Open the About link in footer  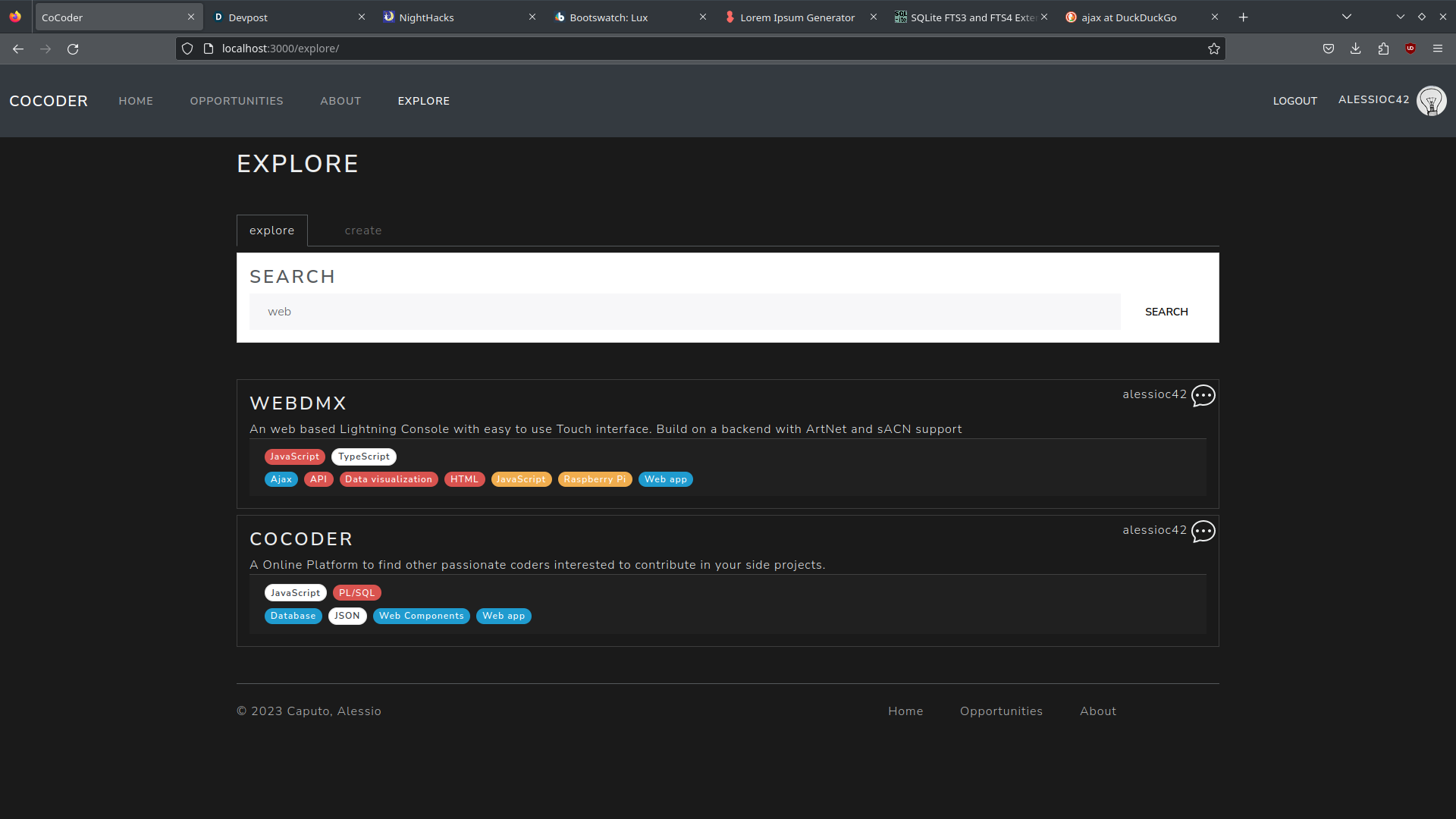[1097, 711]
